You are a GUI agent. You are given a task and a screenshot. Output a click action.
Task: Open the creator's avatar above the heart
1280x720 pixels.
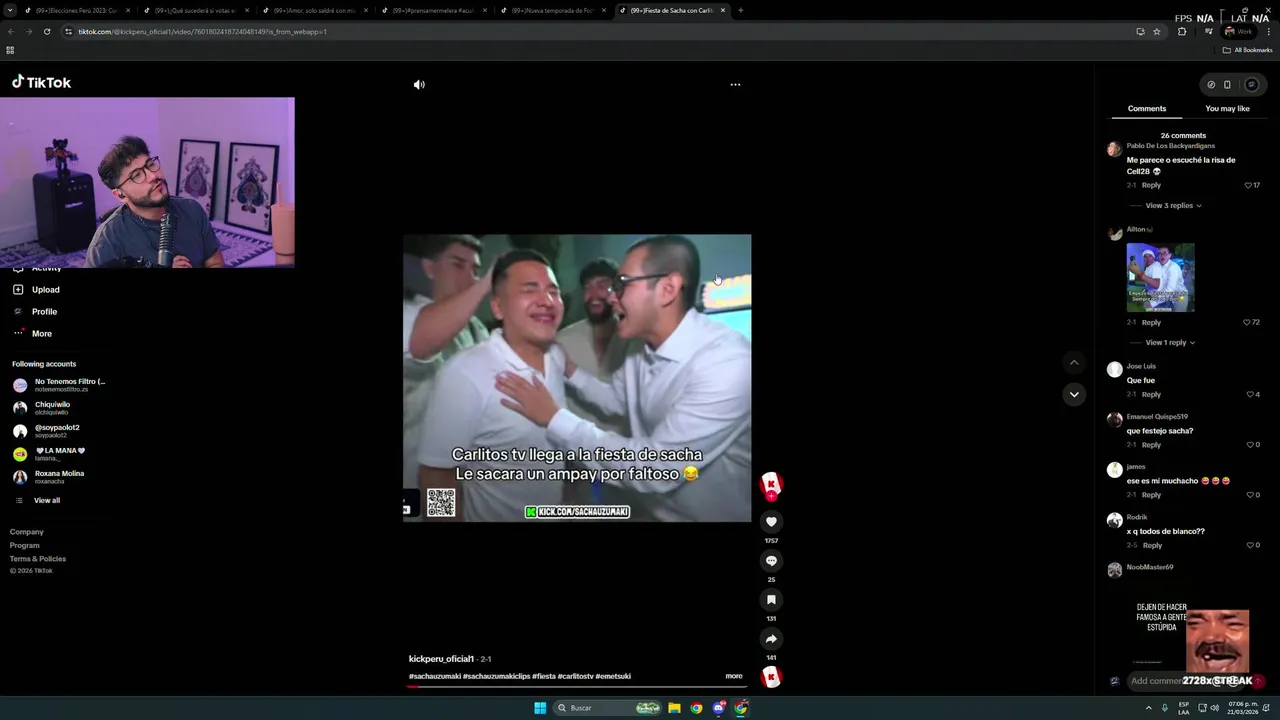point(771,485)
